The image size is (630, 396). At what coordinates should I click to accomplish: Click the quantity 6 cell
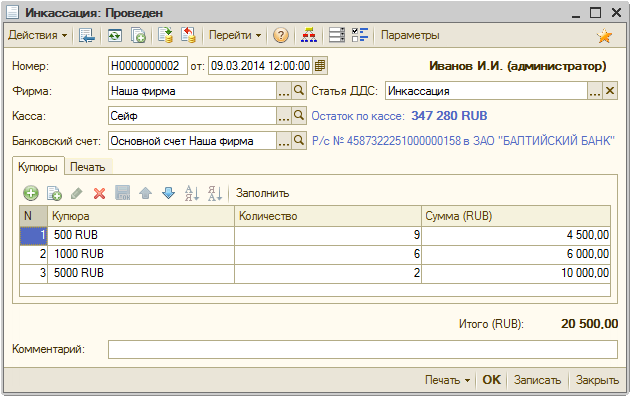(x=328, y=254)
